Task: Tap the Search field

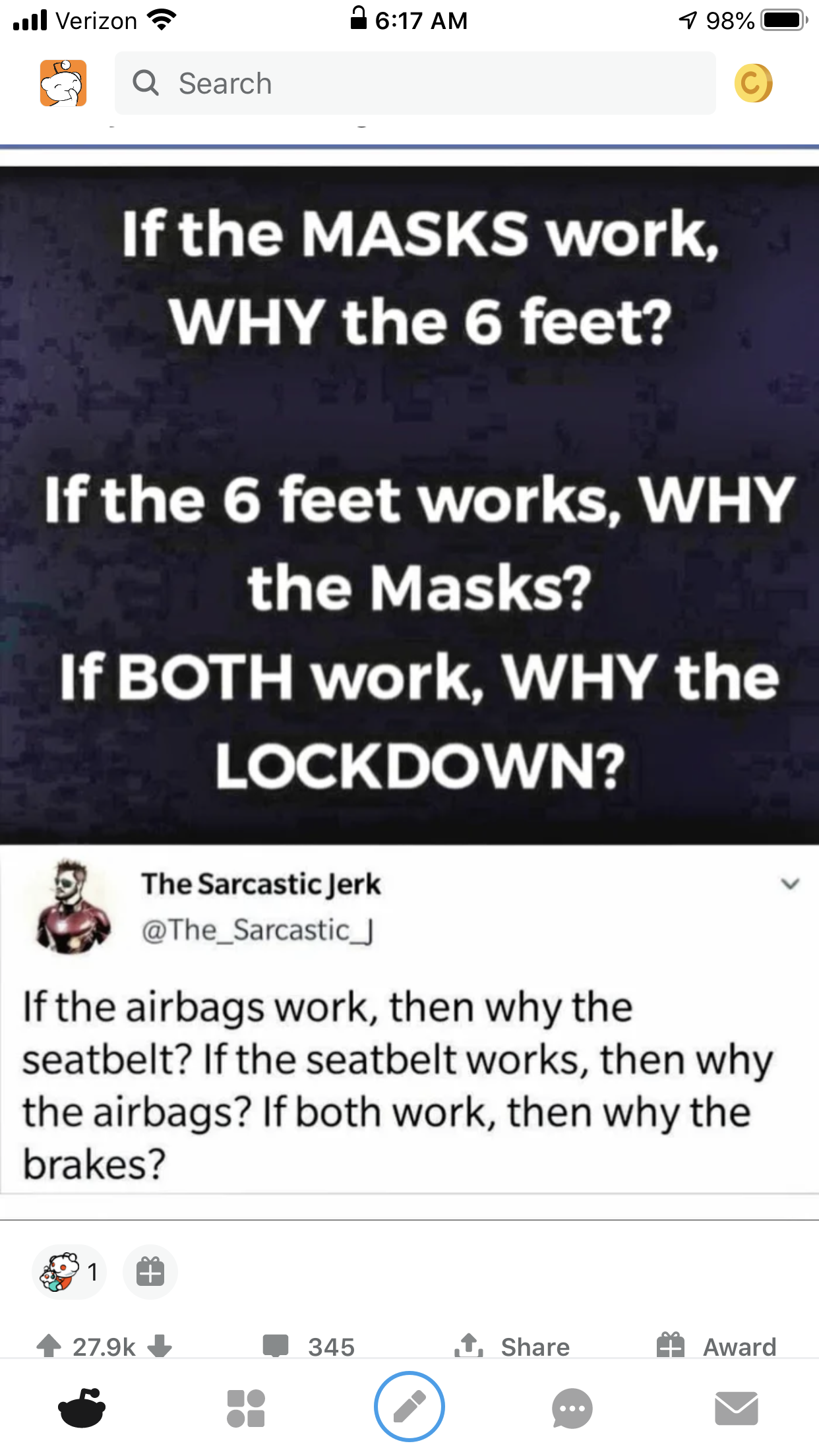Action: [x=415, y=83]
